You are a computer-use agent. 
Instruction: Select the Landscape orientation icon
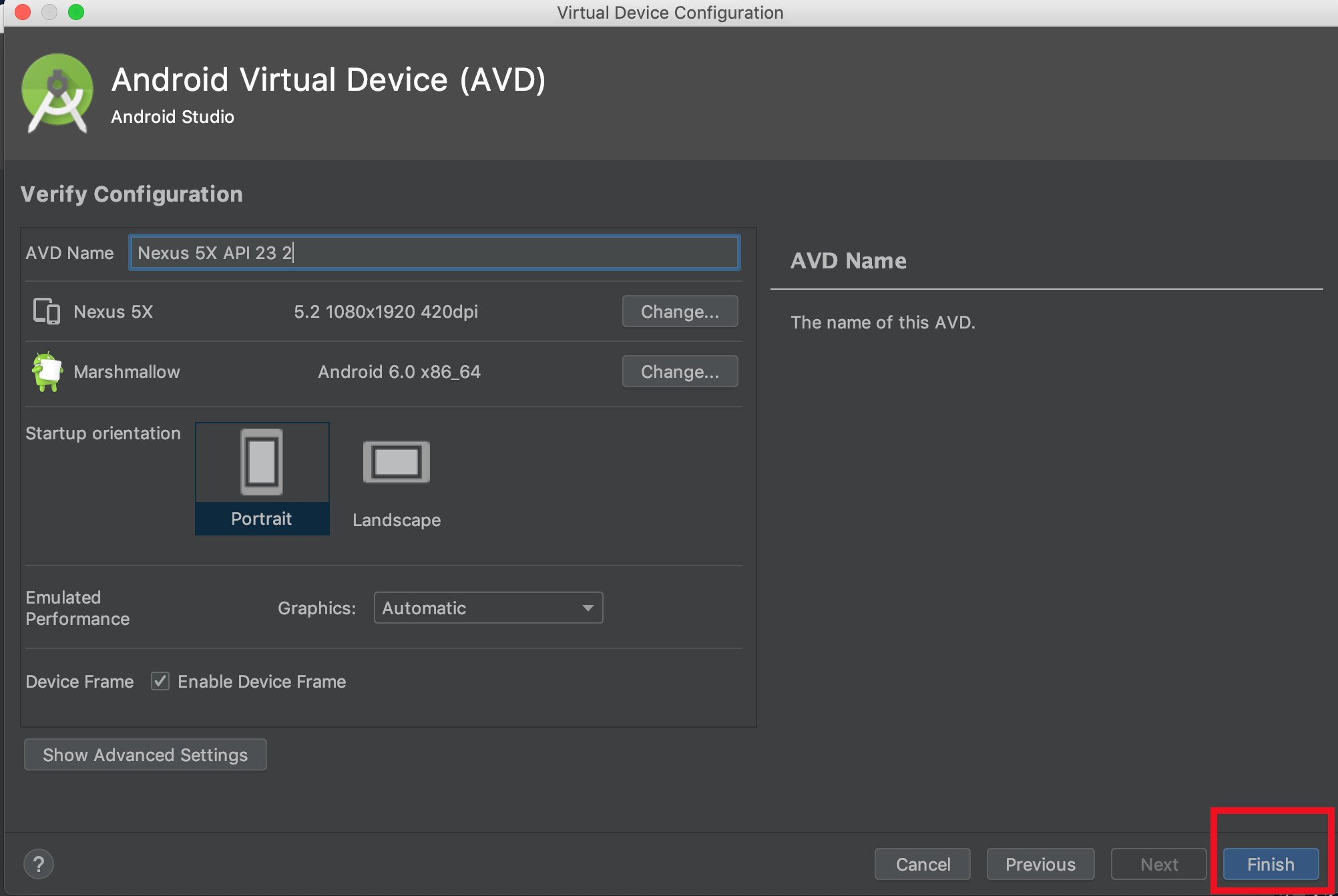point(396,462)
